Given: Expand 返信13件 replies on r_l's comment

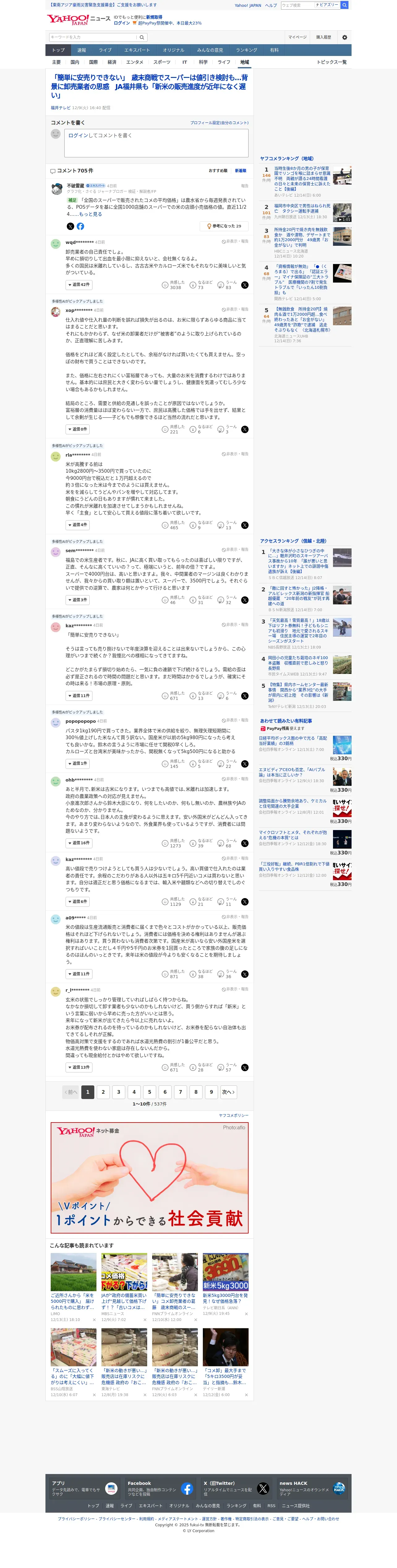Looking at the screenshot, I should [79, 1067].
